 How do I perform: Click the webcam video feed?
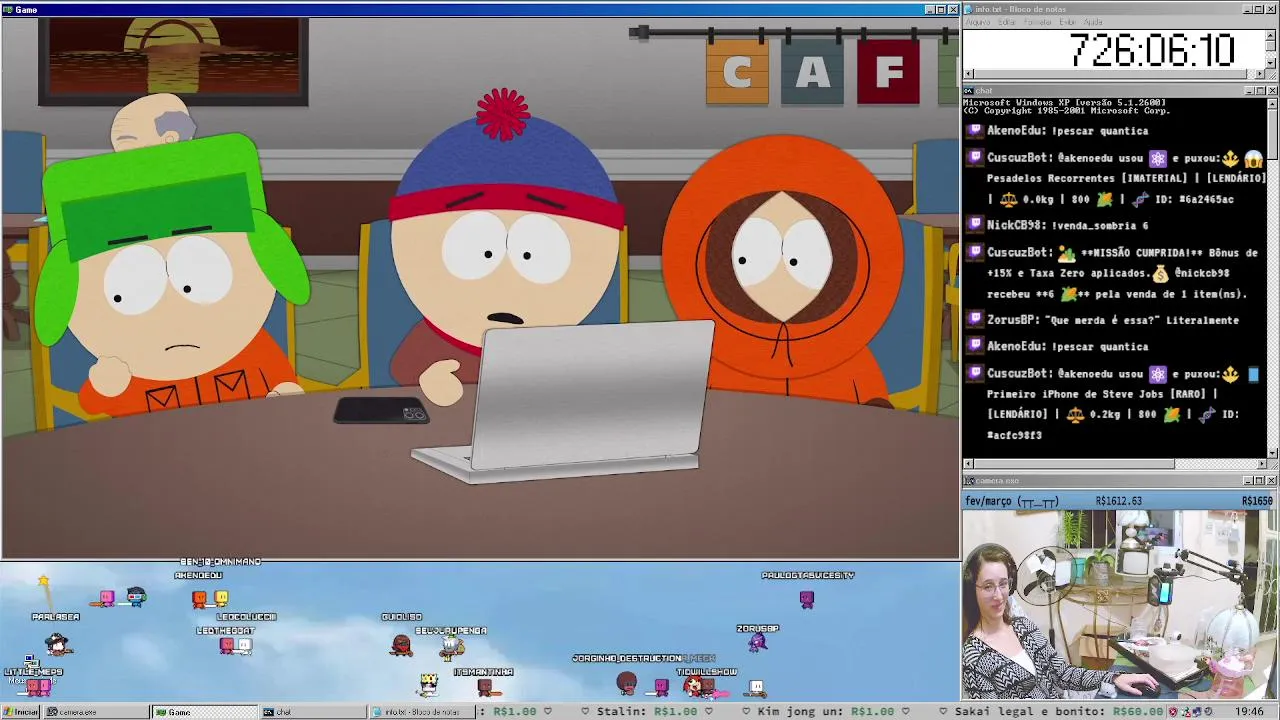pos(1118,605)
